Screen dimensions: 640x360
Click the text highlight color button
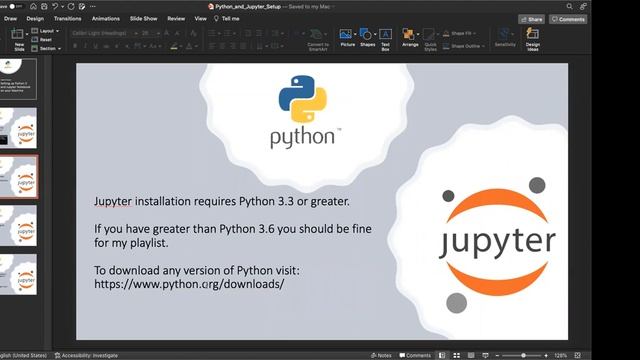coord(174,46)
